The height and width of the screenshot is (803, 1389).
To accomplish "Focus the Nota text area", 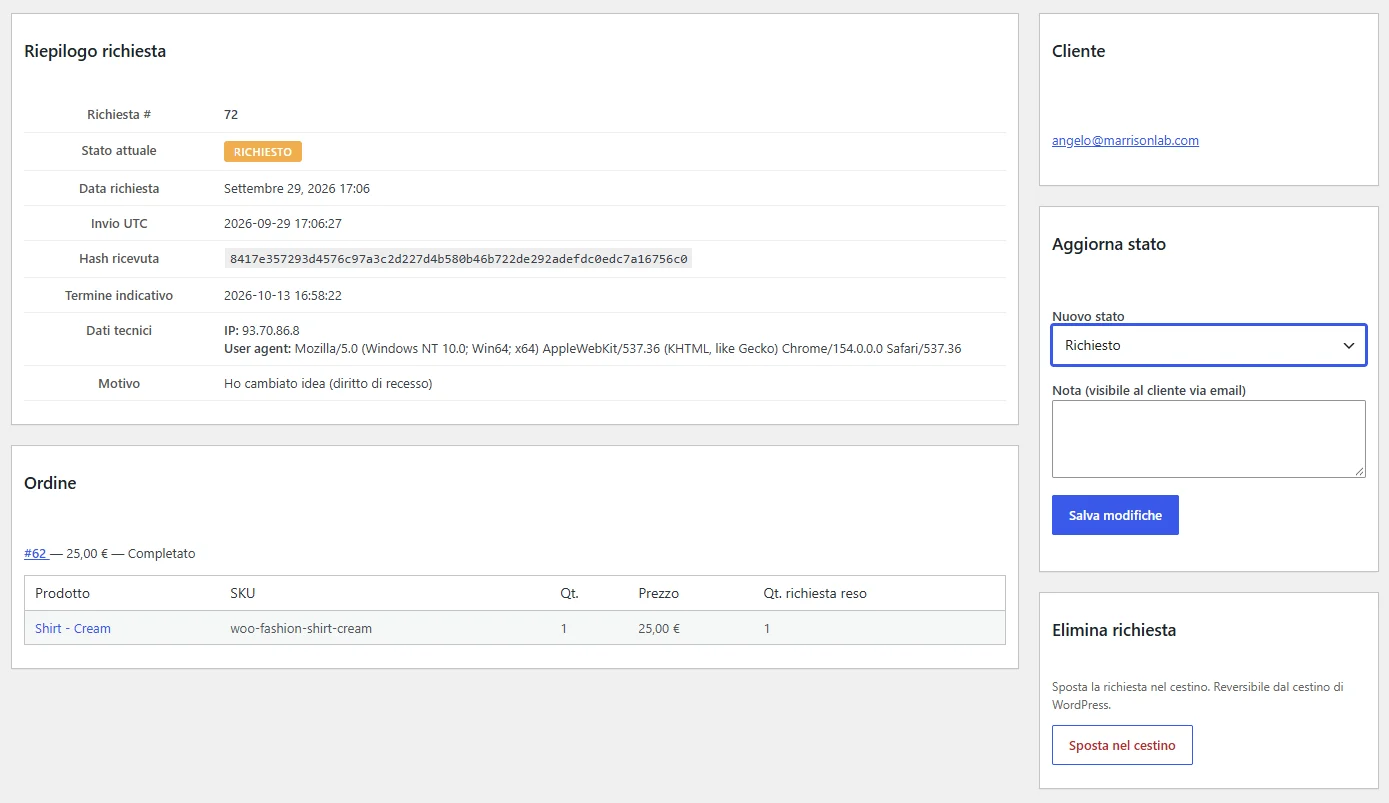I will tap(1208, 439).
